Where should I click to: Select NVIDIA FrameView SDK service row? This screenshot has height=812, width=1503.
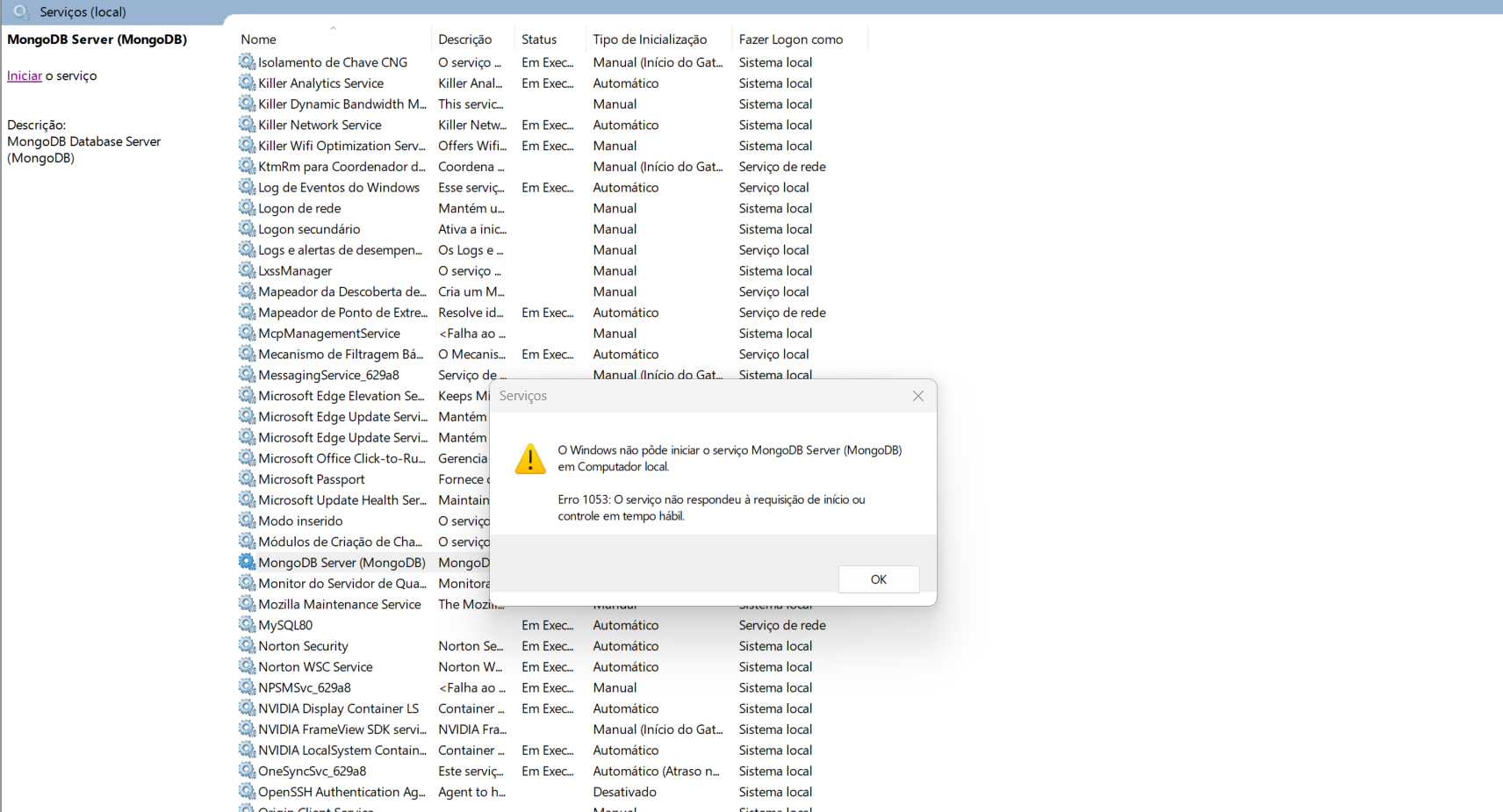(553, 729)
